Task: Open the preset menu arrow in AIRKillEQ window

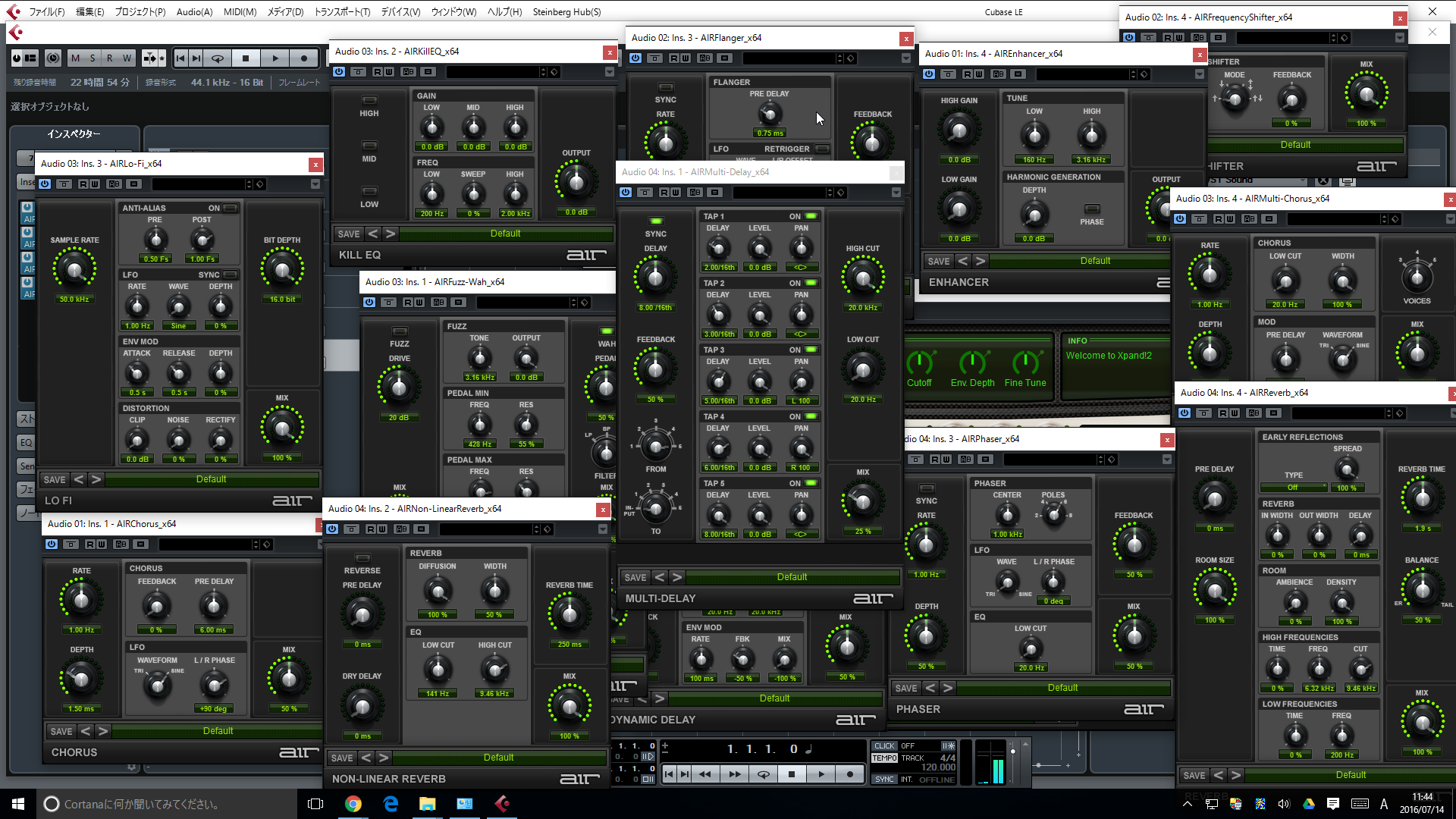Action: (610, 72)
